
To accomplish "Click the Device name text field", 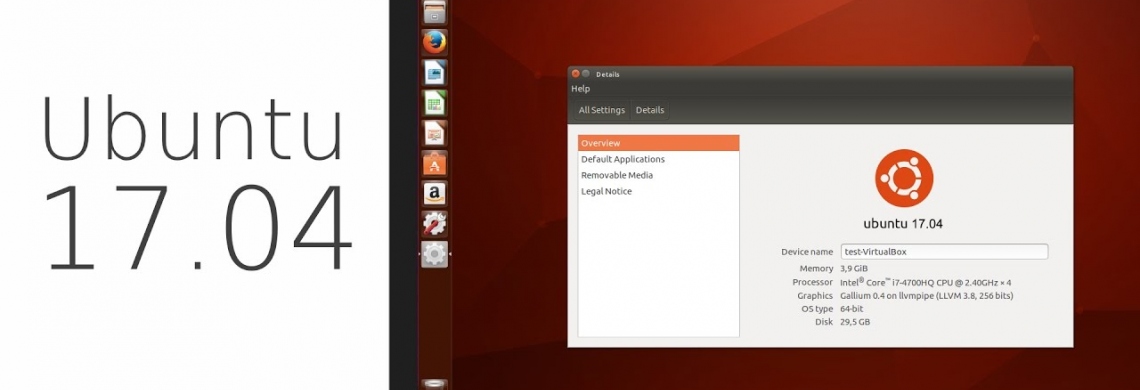I will 944,252.
